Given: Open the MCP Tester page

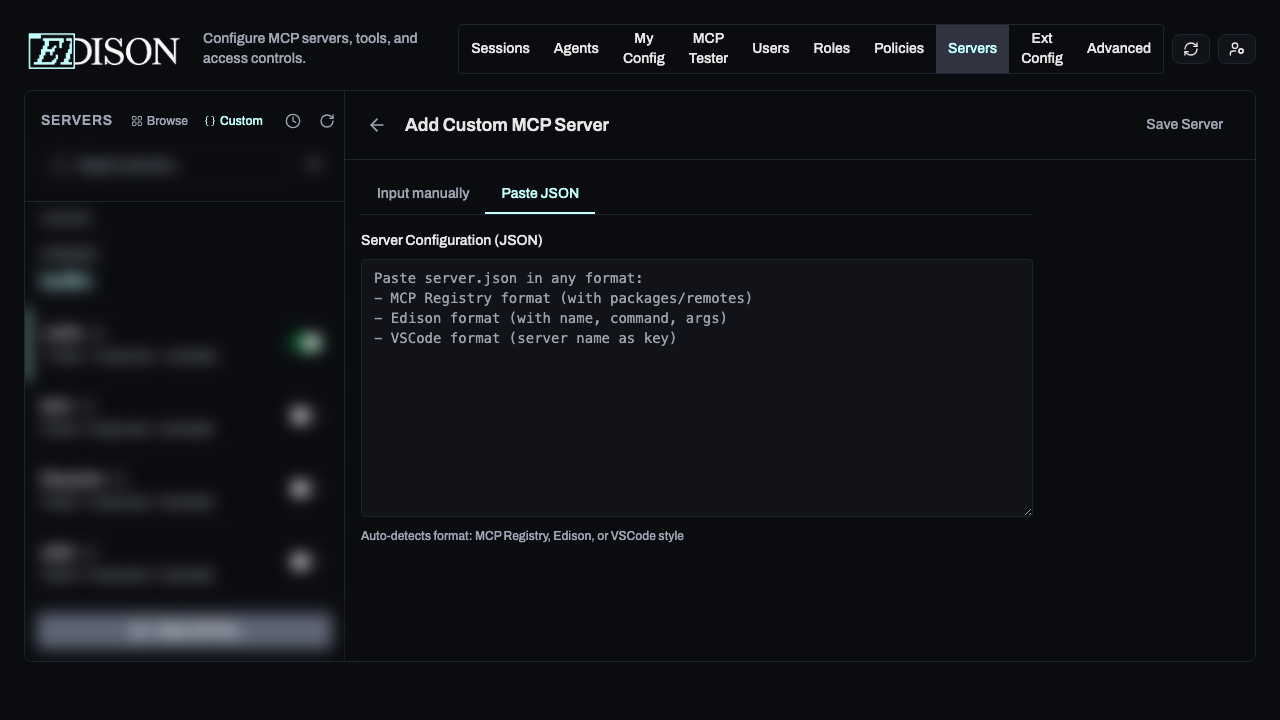Looking at the screenshot, I should click(x=708, y=48).
